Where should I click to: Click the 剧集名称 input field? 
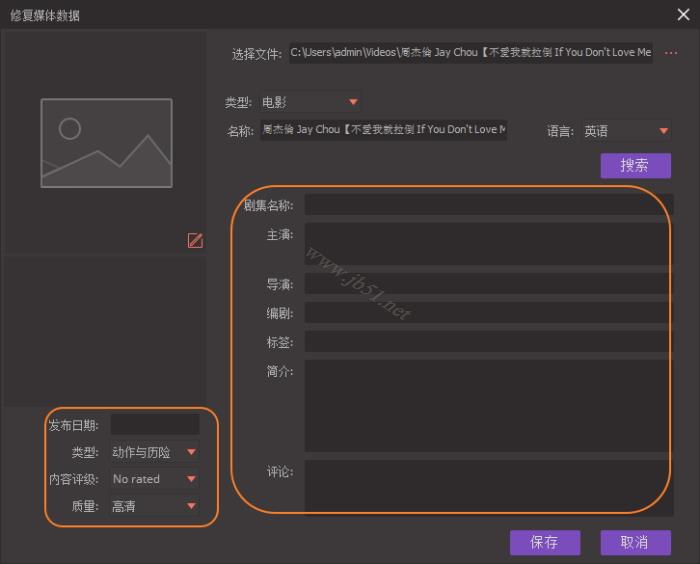pos(489,205)
